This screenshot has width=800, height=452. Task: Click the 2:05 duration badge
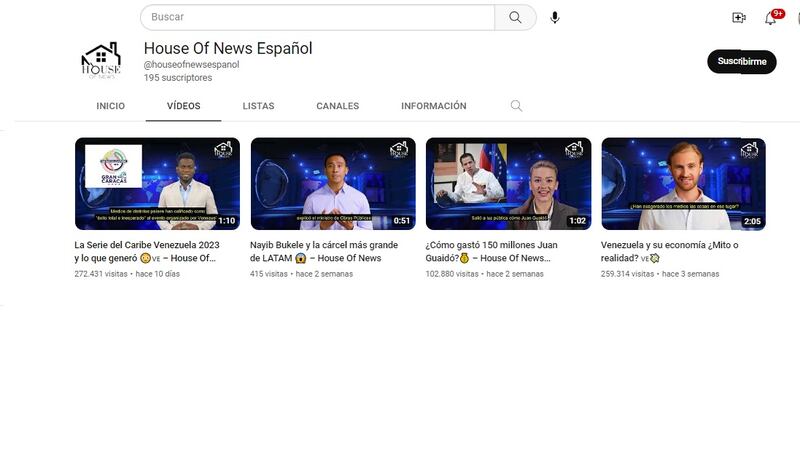(x=752, y=221)
